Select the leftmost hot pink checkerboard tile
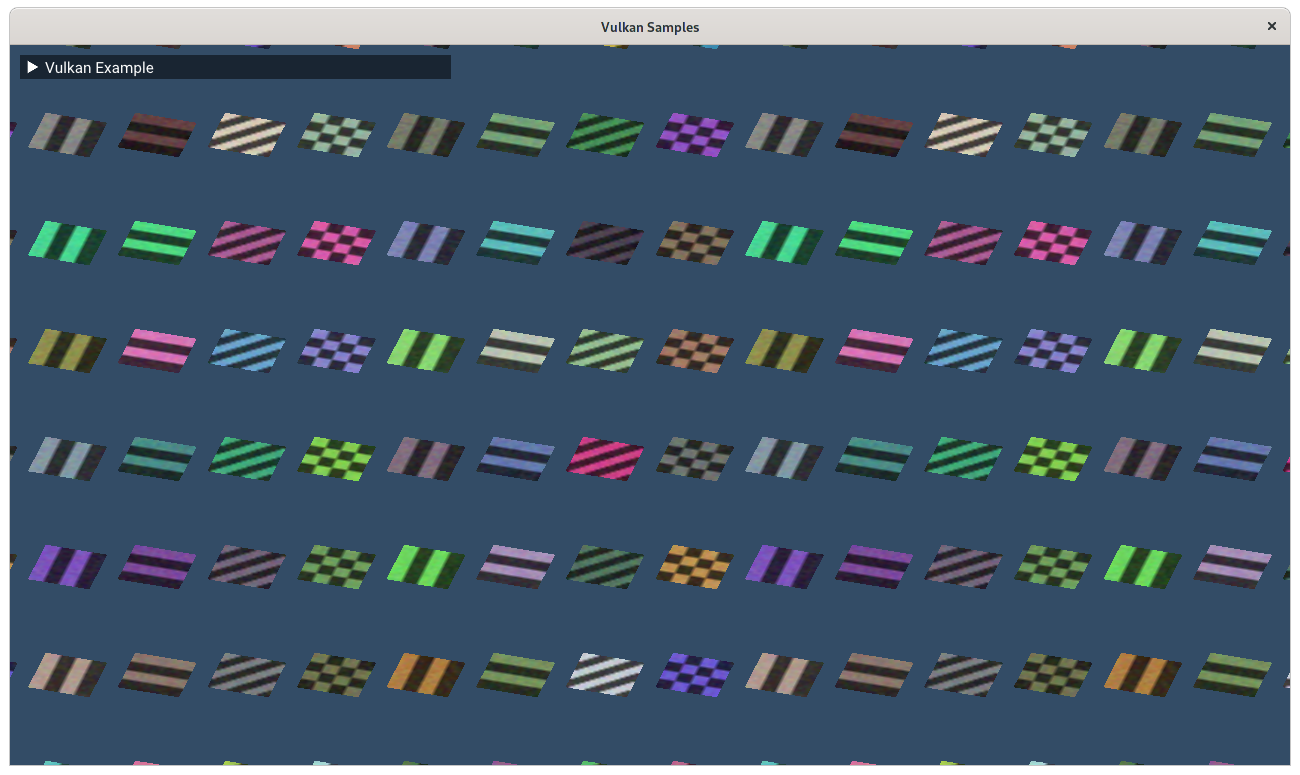1300x775 pixels. pyautogui.click(x=336, y=242)
